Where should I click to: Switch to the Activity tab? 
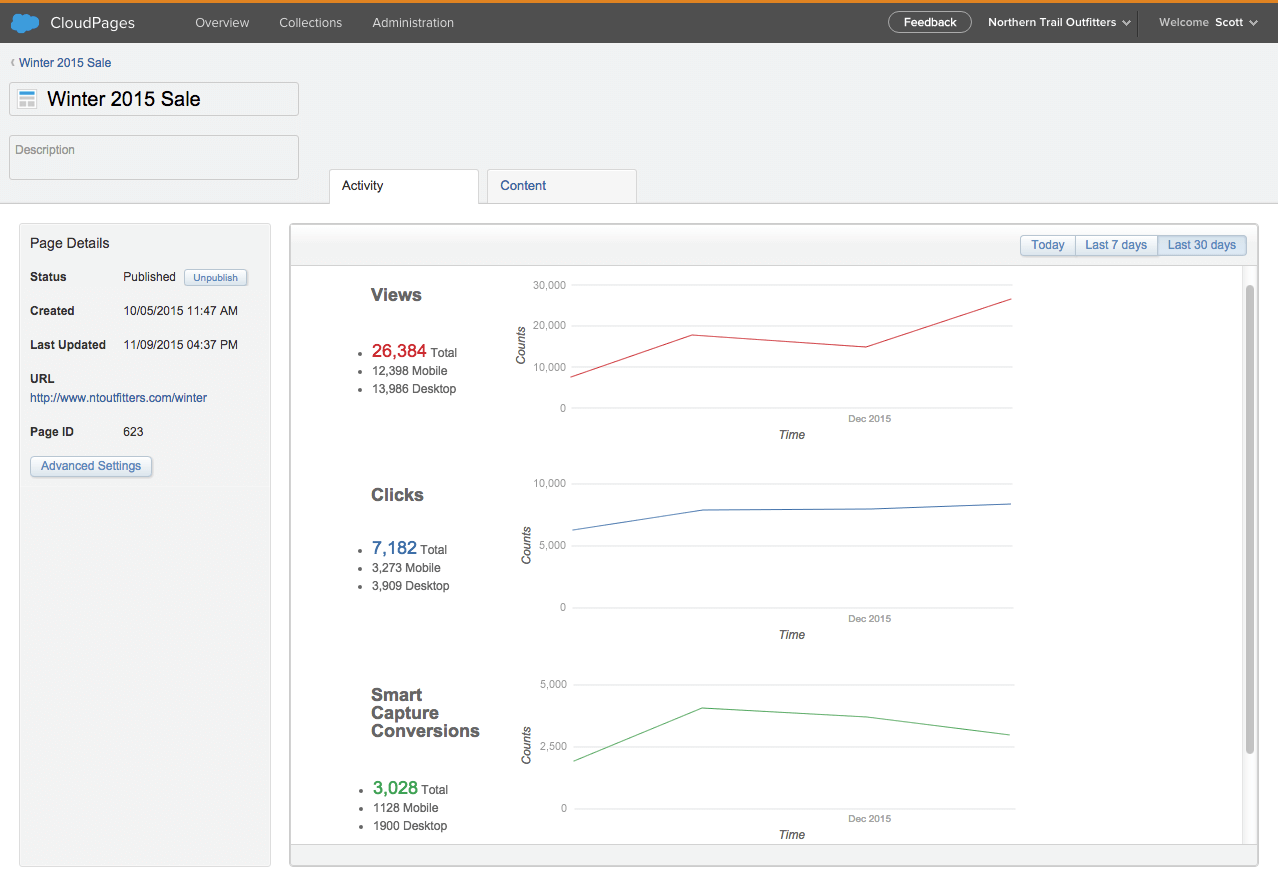(404, 186)
